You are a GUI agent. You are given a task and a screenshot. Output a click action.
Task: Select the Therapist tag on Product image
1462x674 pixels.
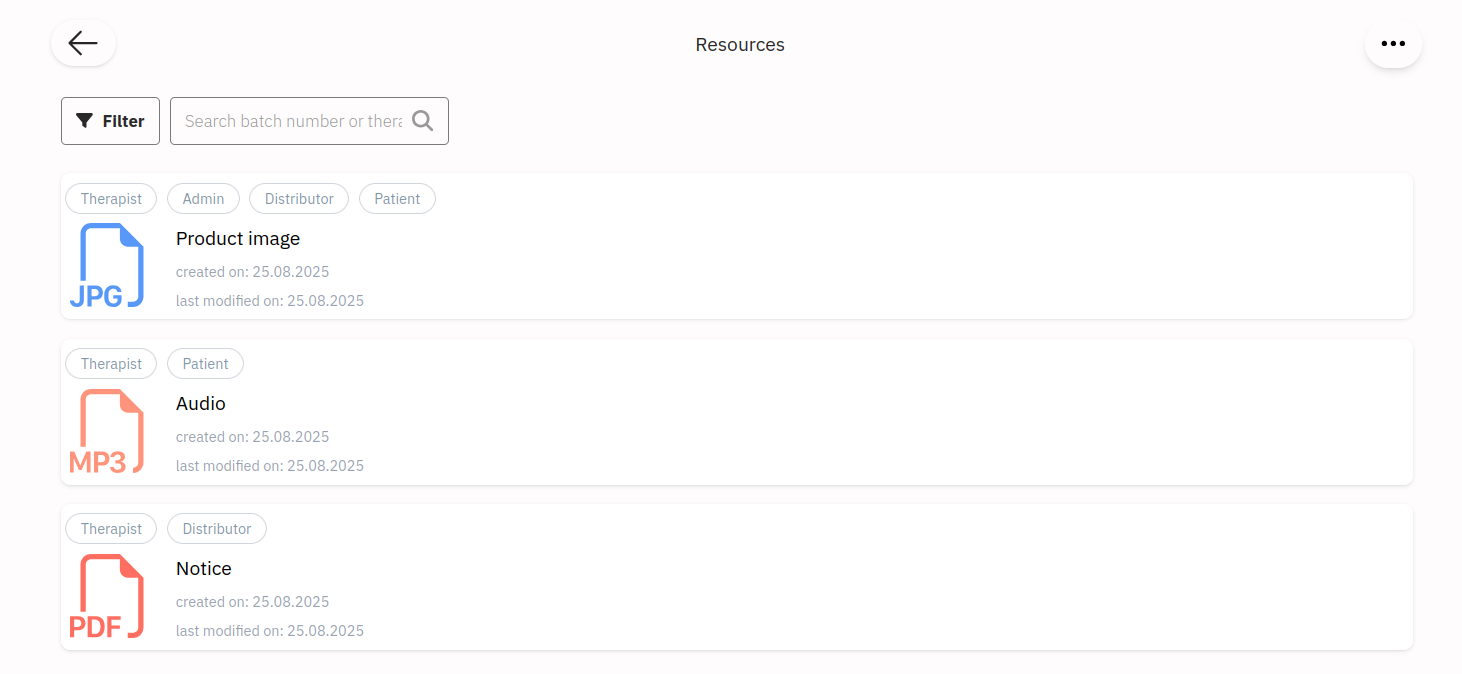click(x=111, y=199)
